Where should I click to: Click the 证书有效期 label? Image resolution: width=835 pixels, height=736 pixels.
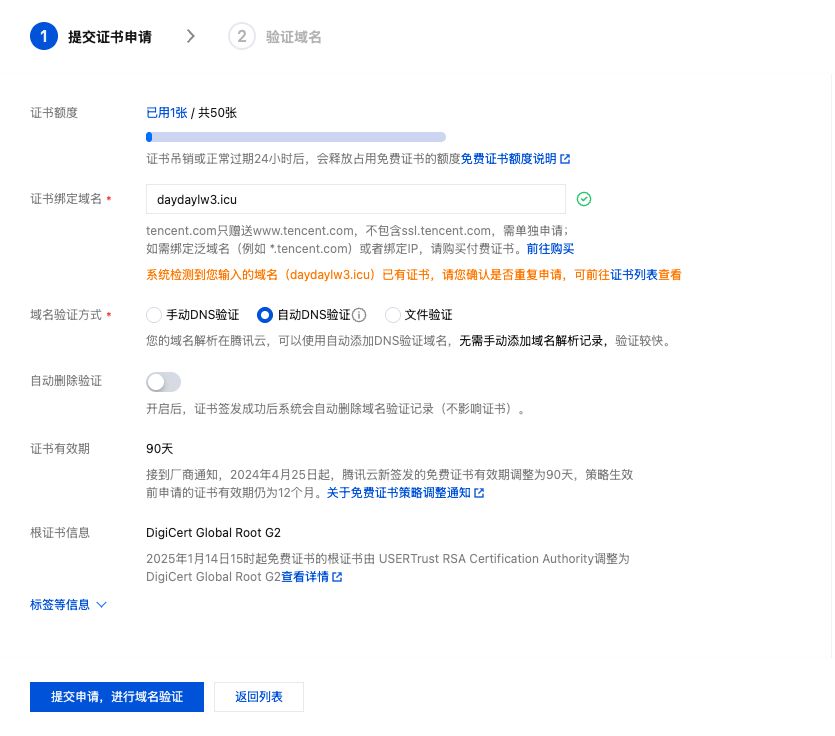(x=60, y=449)
